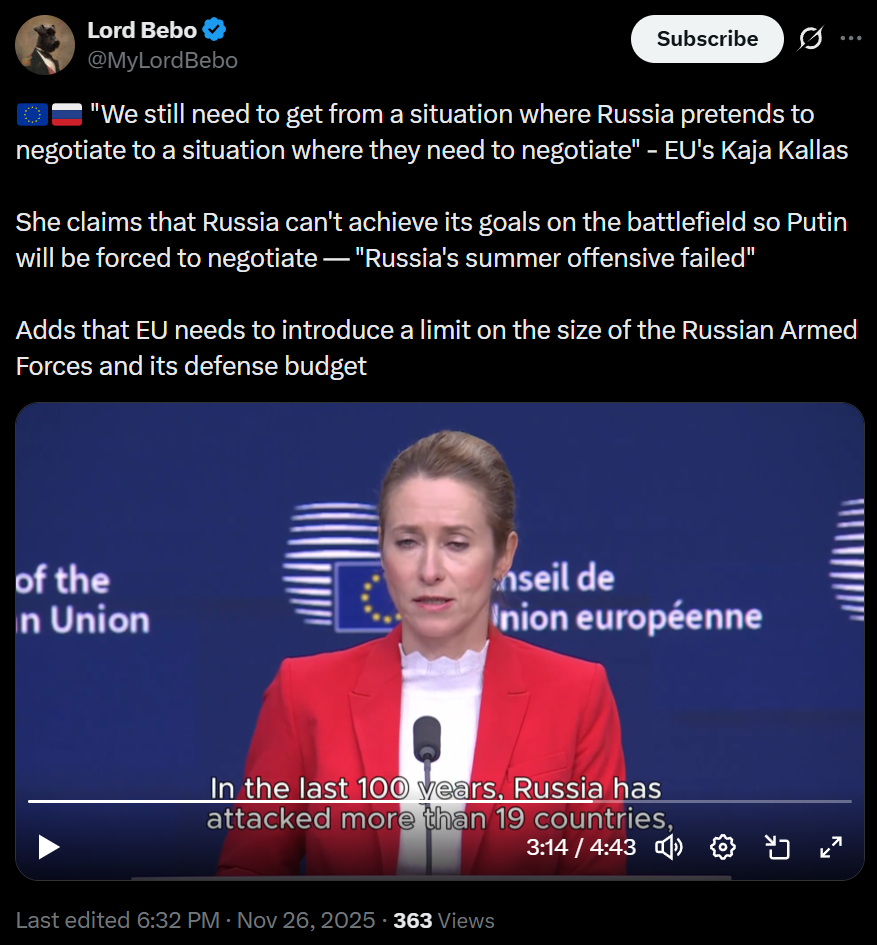Open Lord Bebo's profile avatar
This screenshot has height=945, width=877.
[45, 45]
